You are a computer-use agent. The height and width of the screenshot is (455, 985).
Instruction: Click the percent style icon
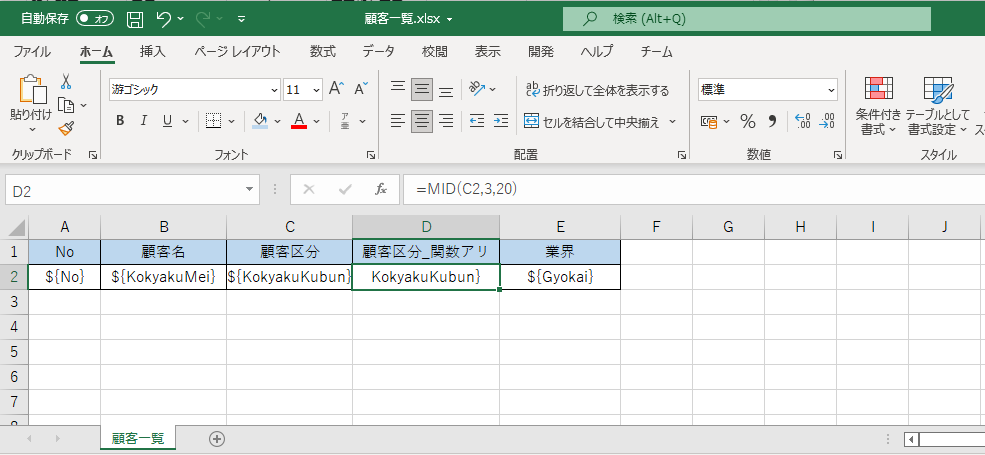pos(747,121)
